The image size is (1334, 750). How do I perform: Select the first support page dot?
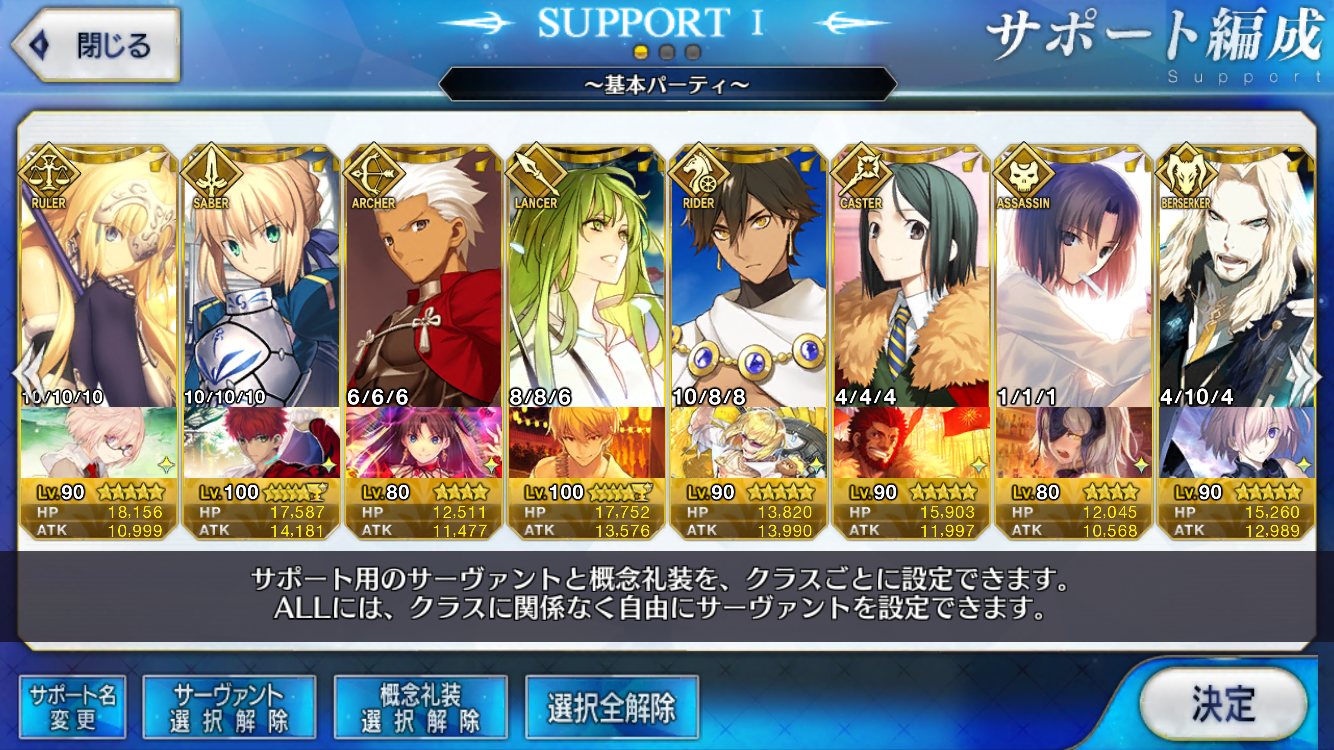click(x=642, y=52)
